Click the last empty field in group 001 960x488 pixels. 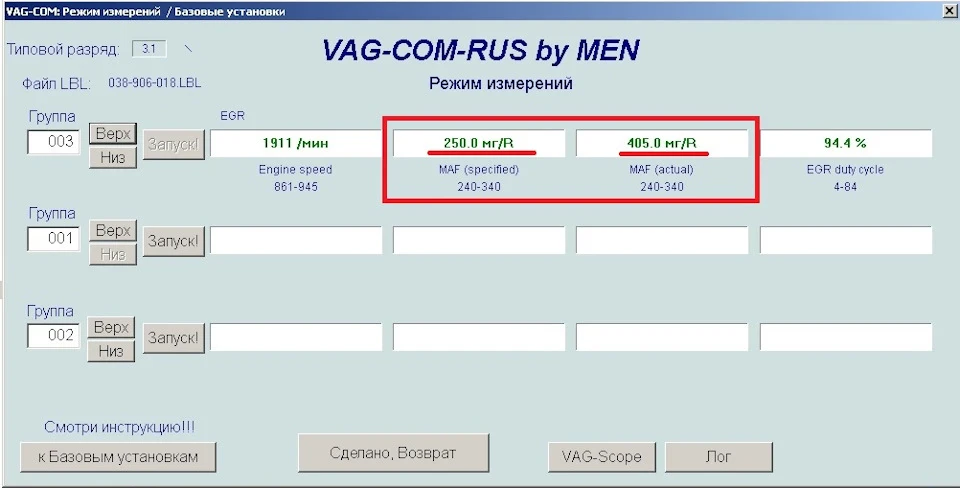pos(846,240)
